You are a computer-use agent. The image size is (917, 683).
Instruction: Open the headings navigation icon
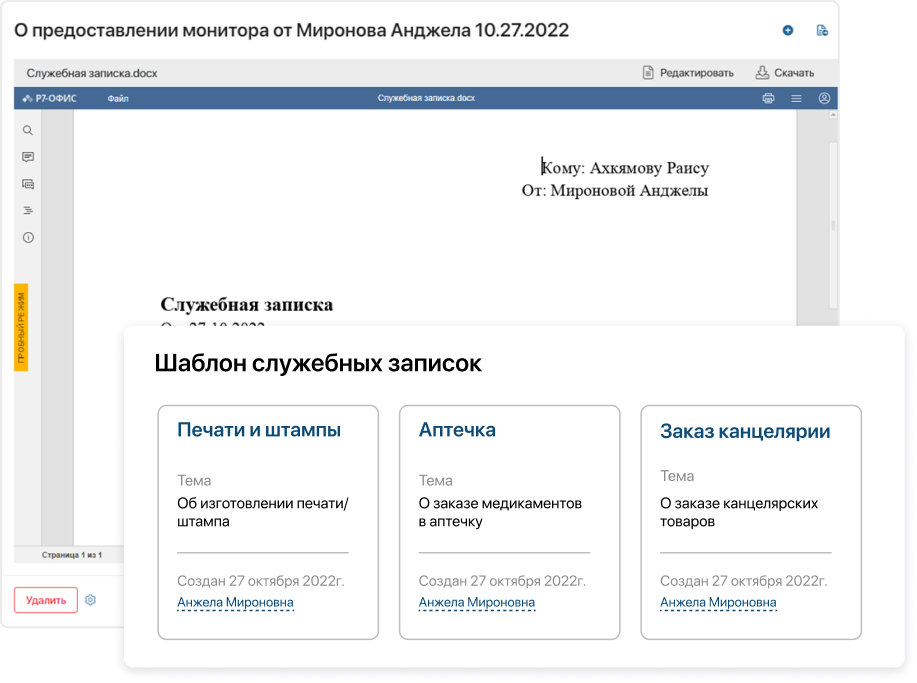27,210
